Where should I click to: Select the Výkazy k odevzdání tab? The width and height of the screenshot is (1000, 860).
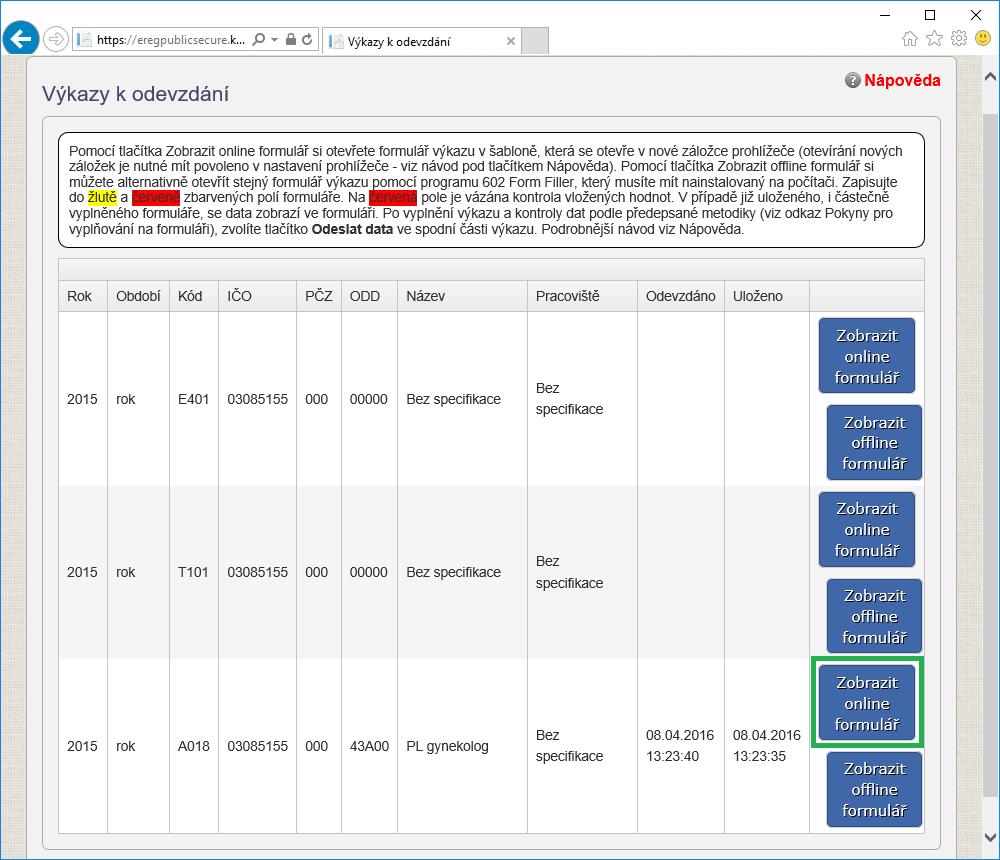[x=422, y=41]
